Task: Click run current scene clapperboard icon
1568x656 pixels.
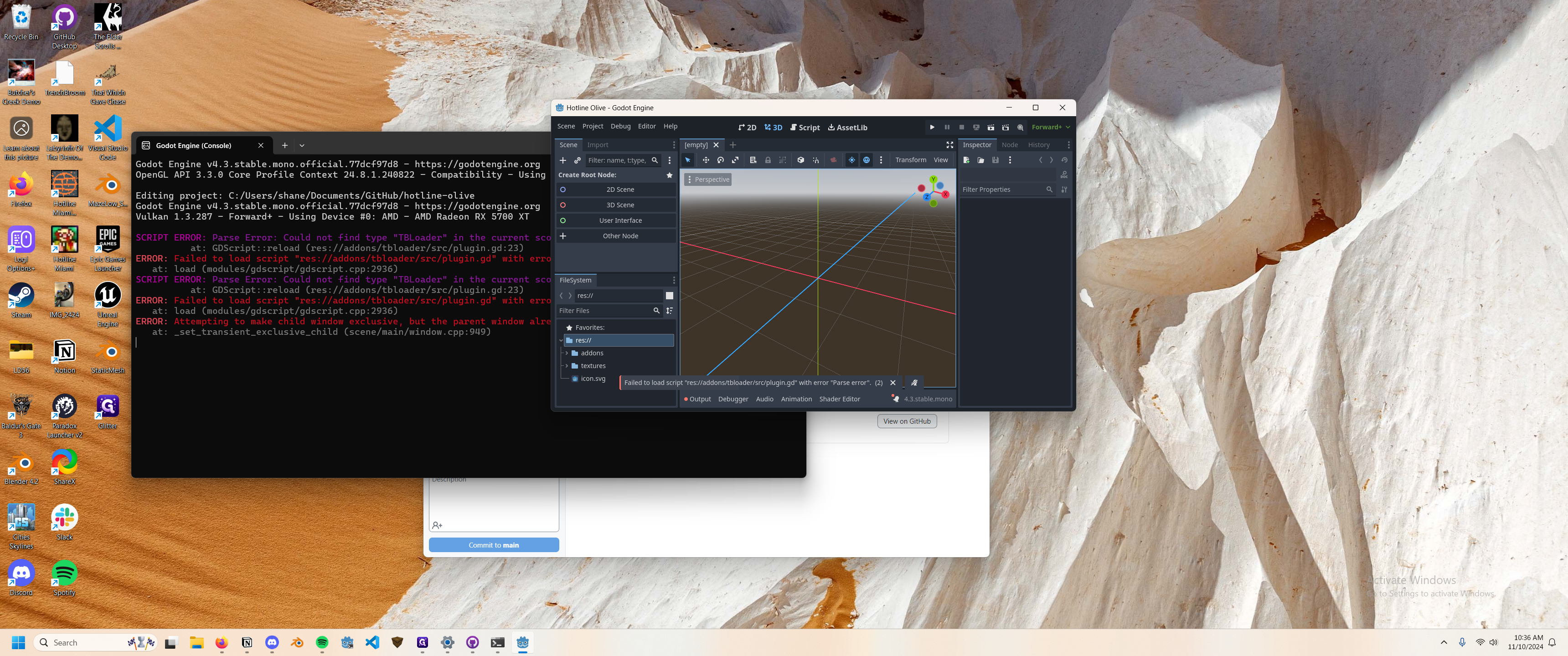Action: 990,127
